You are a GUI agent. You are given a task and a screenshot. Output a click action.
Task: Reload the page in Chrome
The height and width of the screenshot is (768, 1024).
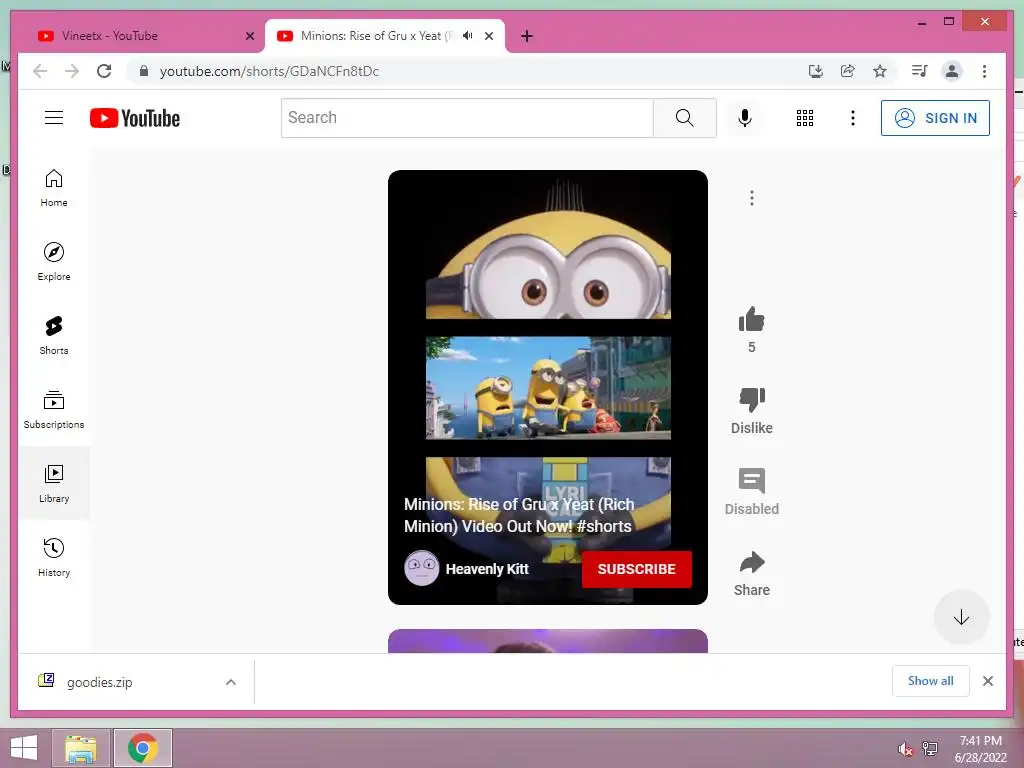click(104, 71)
